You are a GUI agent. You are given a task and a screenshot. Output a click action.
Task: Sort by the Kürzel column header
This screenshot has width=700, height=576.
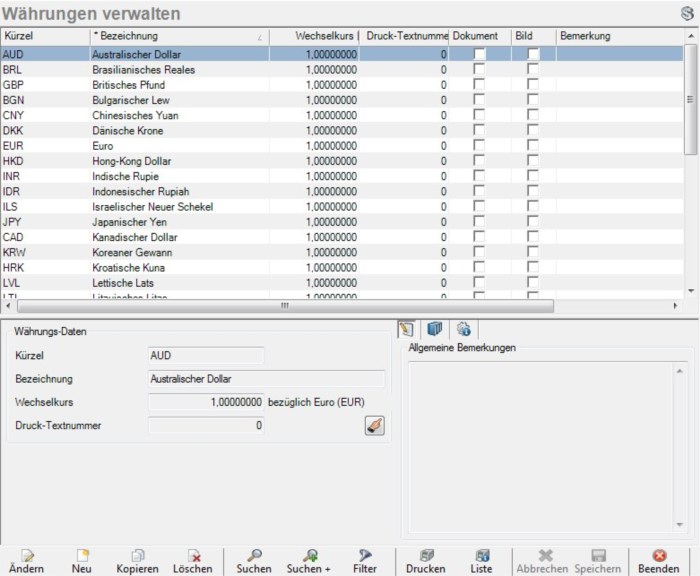click(45, 36)
